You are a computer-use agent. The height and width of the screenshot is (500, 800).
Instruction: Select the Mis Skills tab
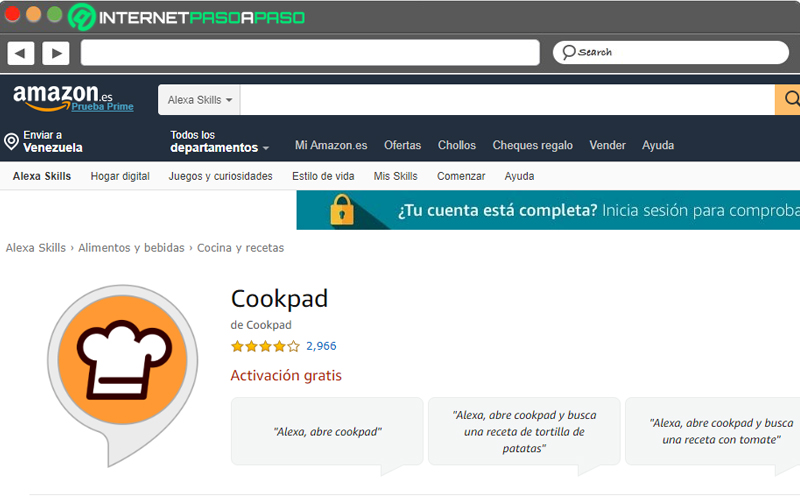[x=395, y=176]
